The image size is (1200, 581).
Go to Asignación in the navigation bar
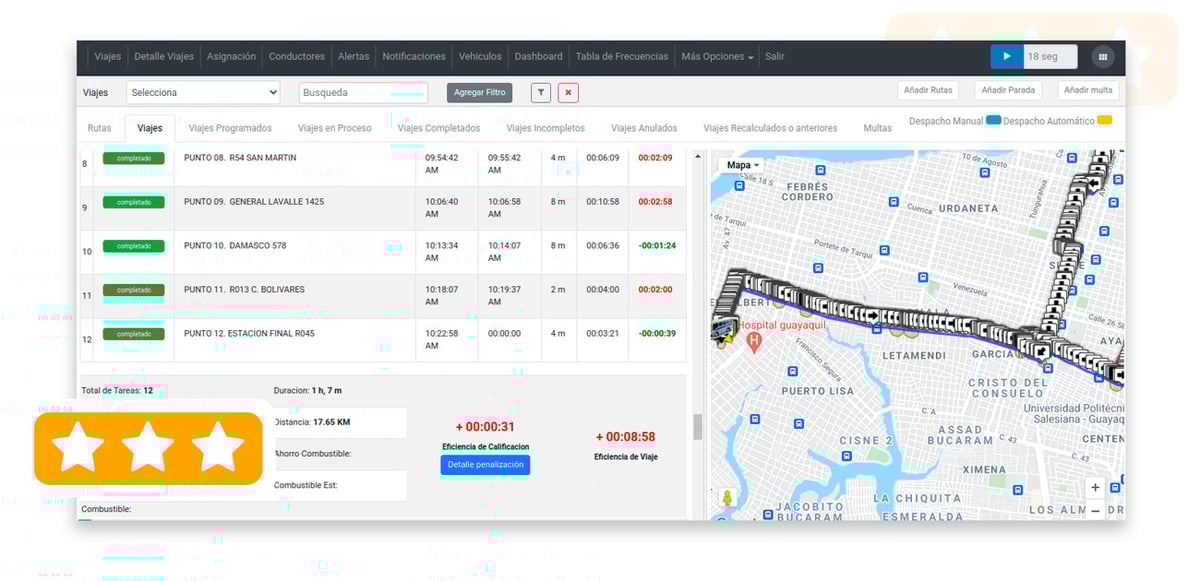pos(231,57)
